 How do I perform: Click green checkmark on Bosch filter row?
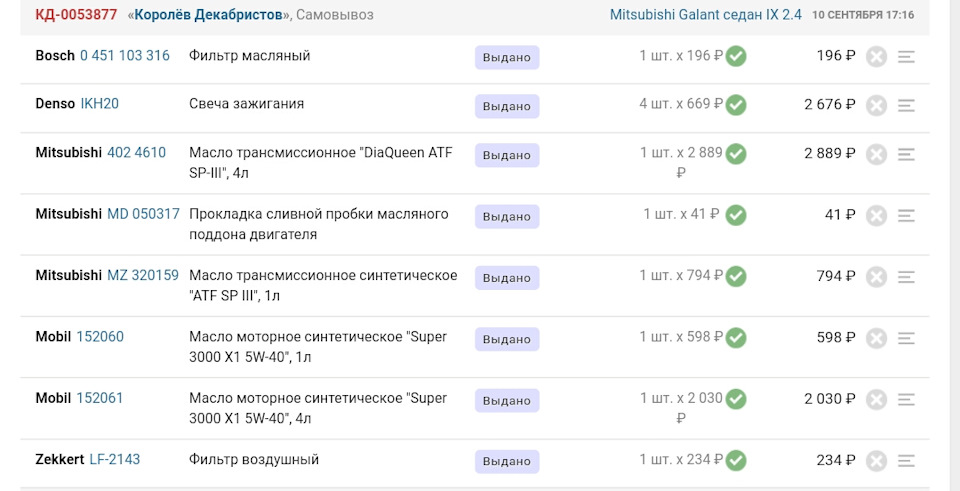point(736,56)
